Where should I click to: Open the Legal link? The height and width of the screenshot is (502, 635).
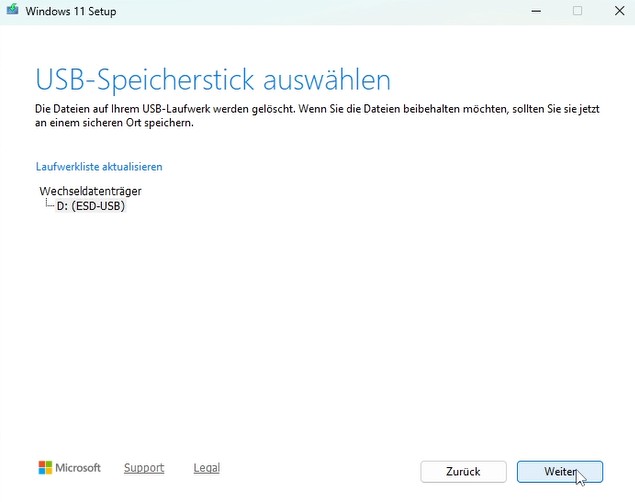[207, 468]
